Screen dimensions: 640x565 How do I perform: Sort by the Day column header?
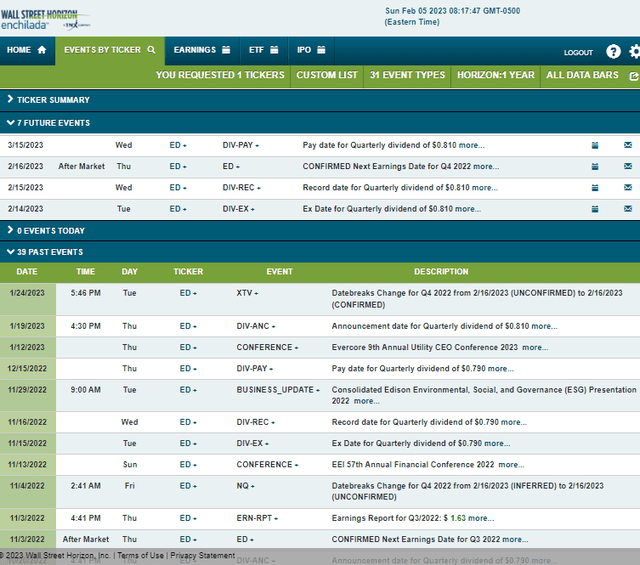pos(129,272)
